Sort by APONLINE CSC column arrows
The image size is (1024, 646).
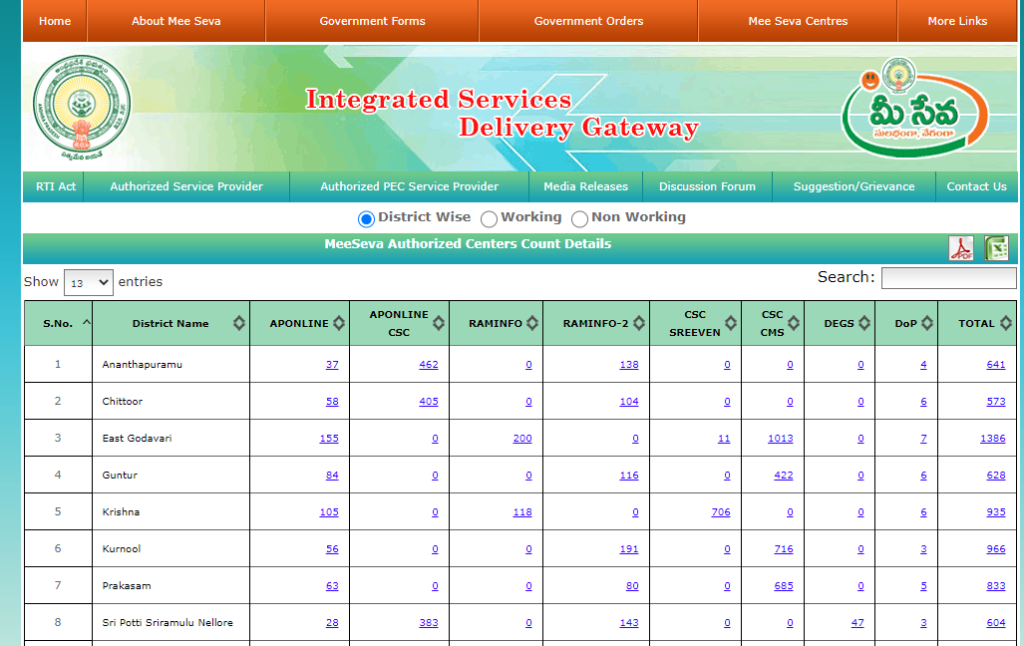[x=438, y=323]
